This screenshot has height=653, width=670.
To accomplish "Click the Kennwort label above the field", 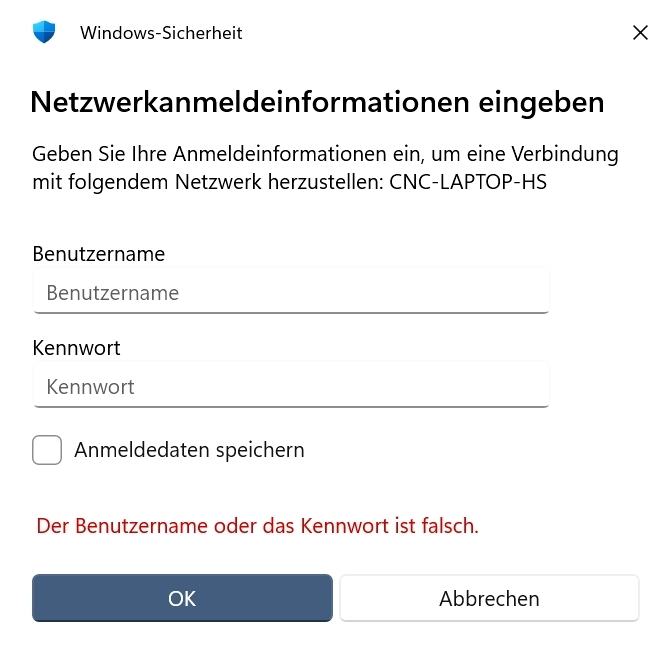I will point(76,348).
